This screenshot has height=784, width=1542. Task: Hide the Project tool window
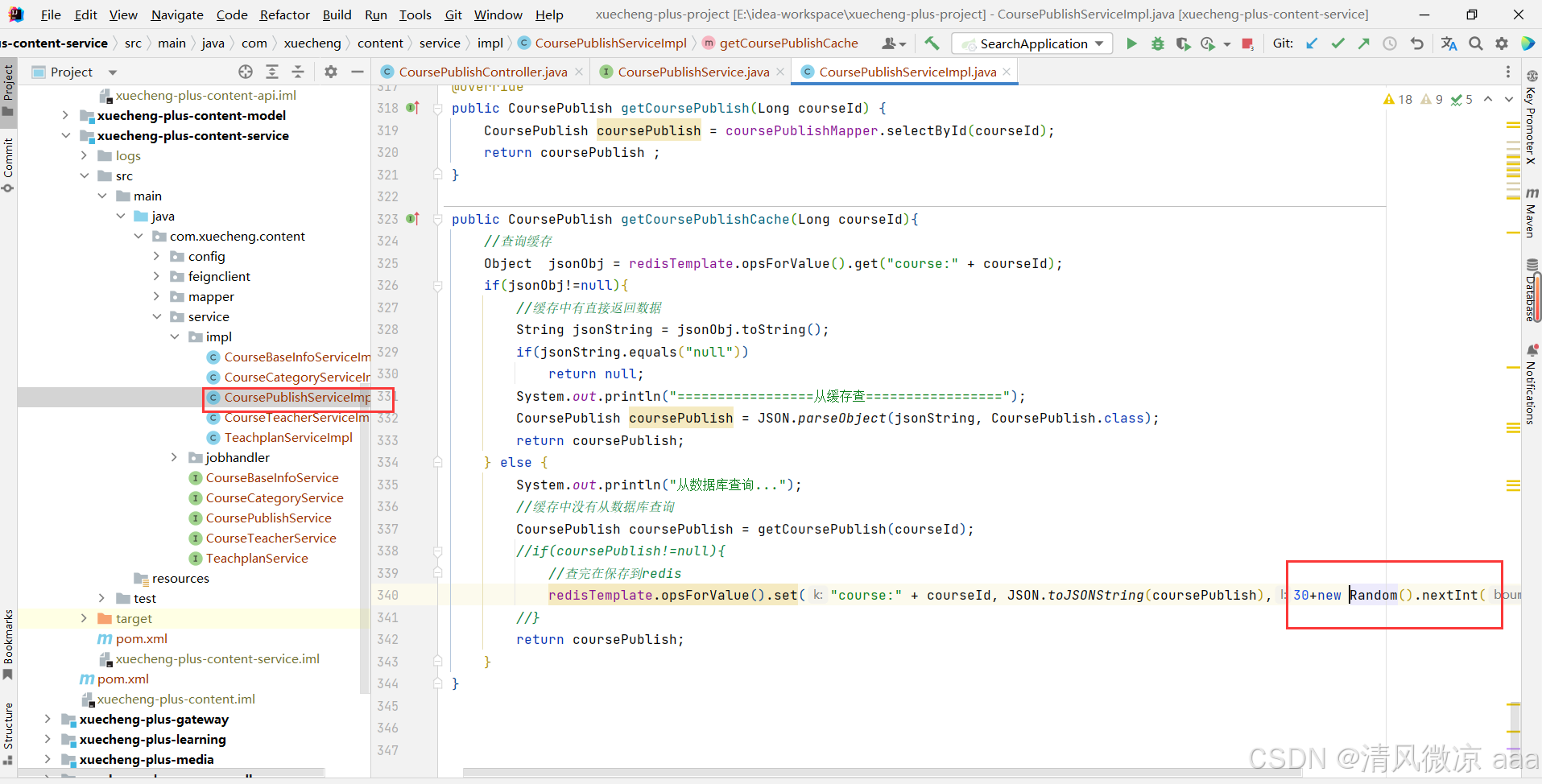click(x=358, y=72)
